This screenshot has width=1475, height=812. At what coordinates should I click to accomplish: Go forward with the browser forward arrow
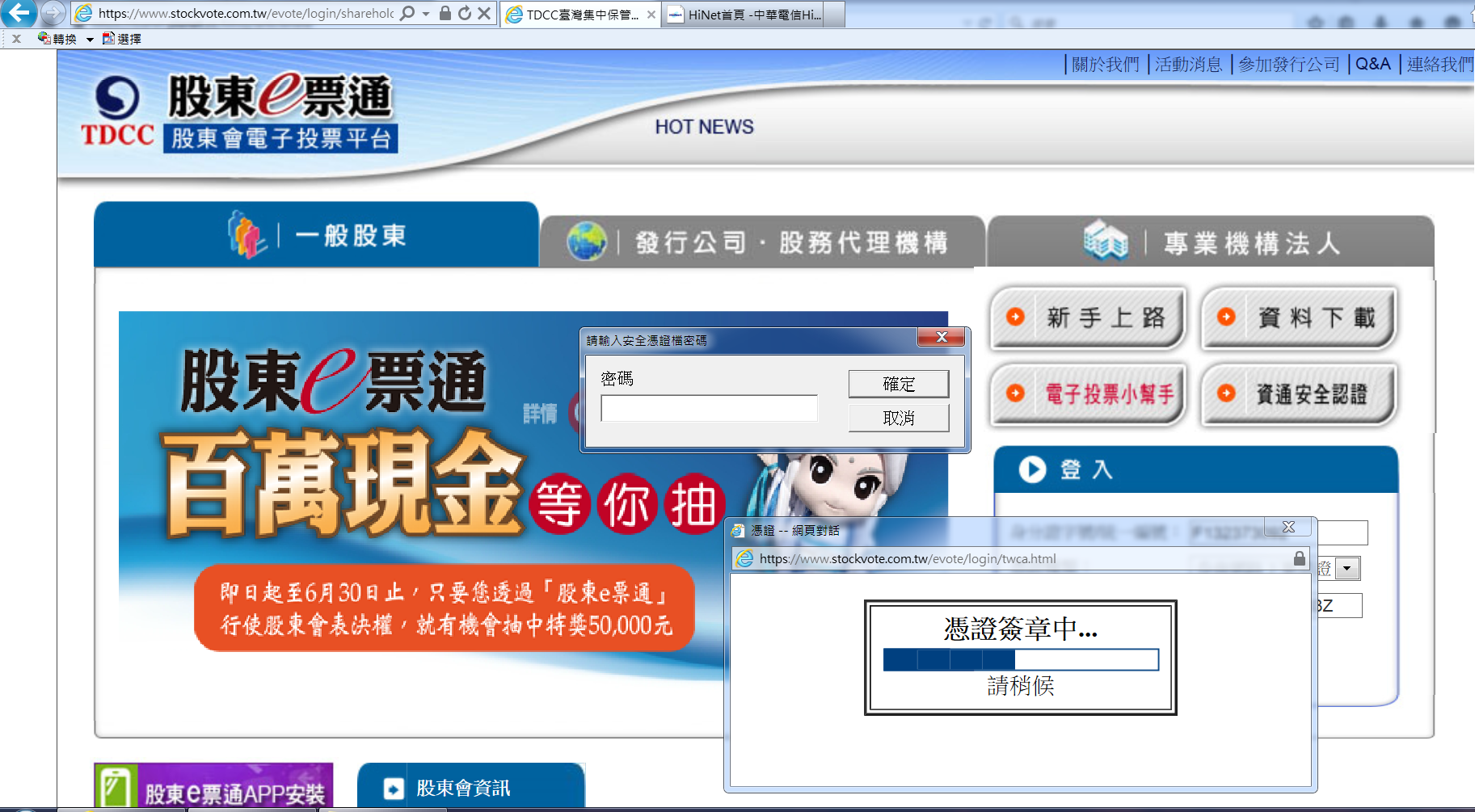53,13
